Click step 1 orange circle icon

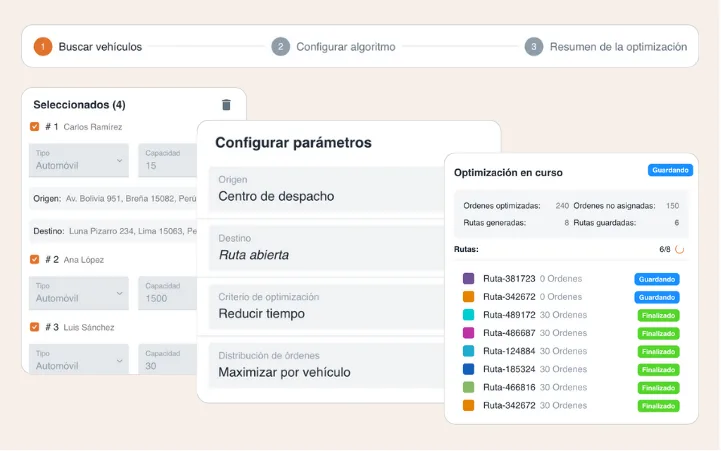[x=43, y=46]
